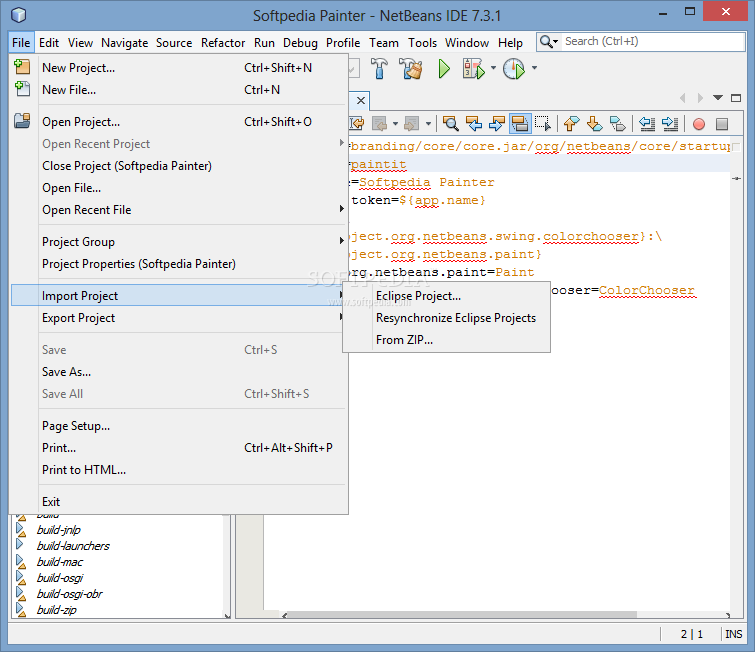Run the project with green arrow

(x=444, y=68)
